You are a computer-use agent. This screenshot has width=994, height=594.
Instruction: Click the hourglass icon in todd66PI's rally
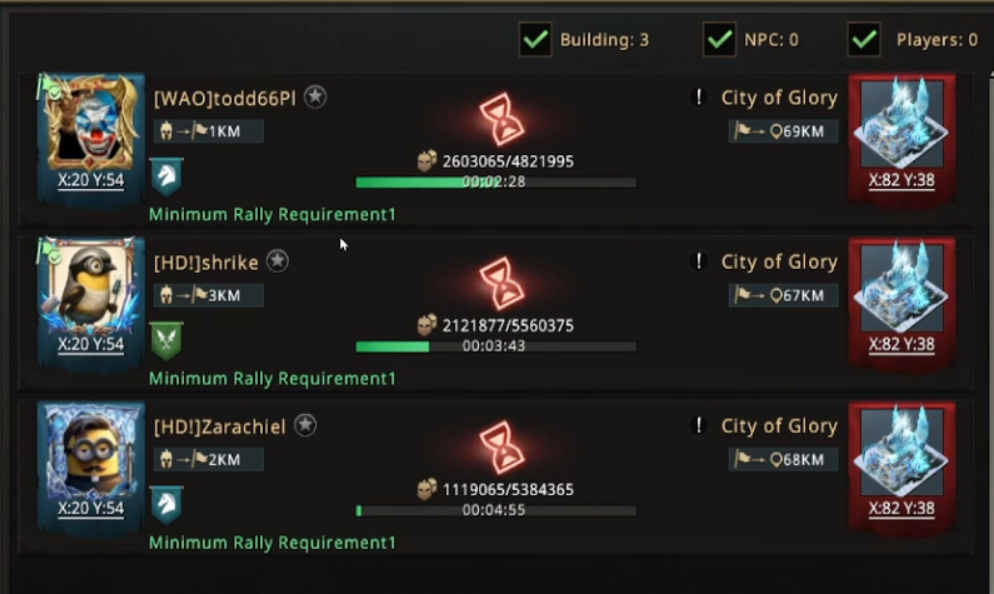tap(501, 120)
